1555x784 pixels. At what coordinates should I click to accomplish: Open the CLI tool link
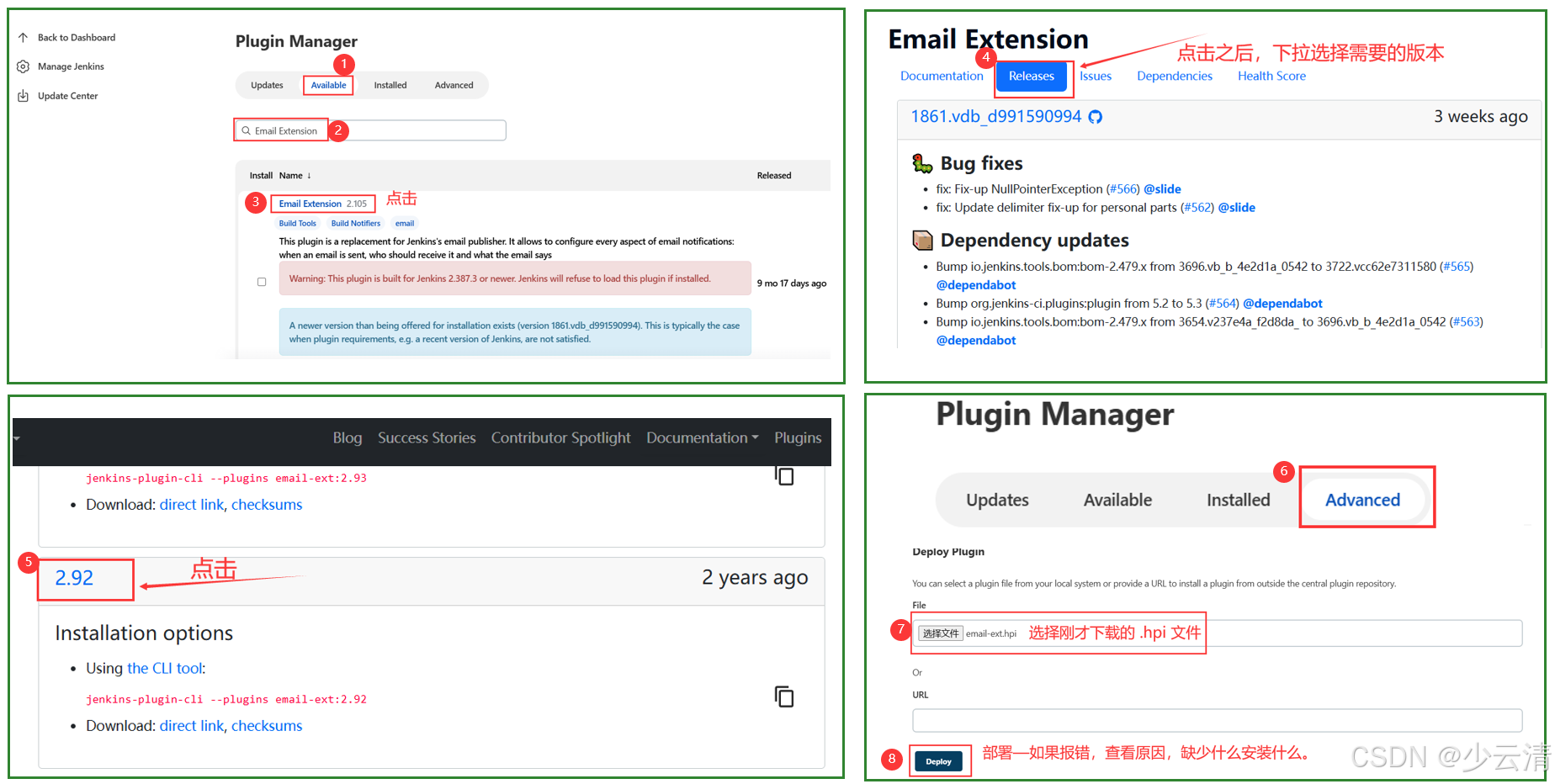[x=164, y=669]
